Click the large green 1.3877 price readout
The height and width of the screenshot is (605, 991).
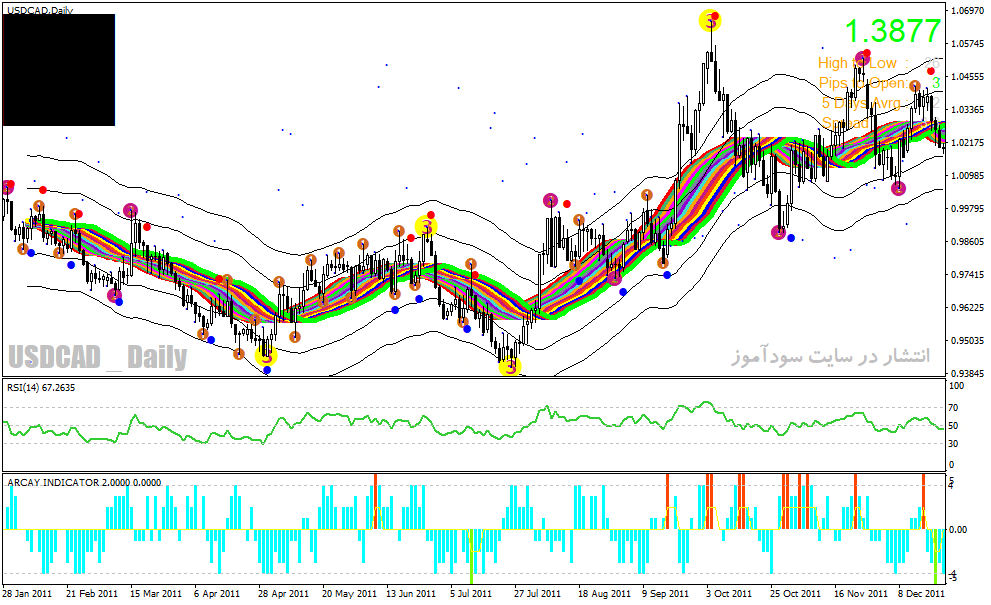click(x=892, y=31)
